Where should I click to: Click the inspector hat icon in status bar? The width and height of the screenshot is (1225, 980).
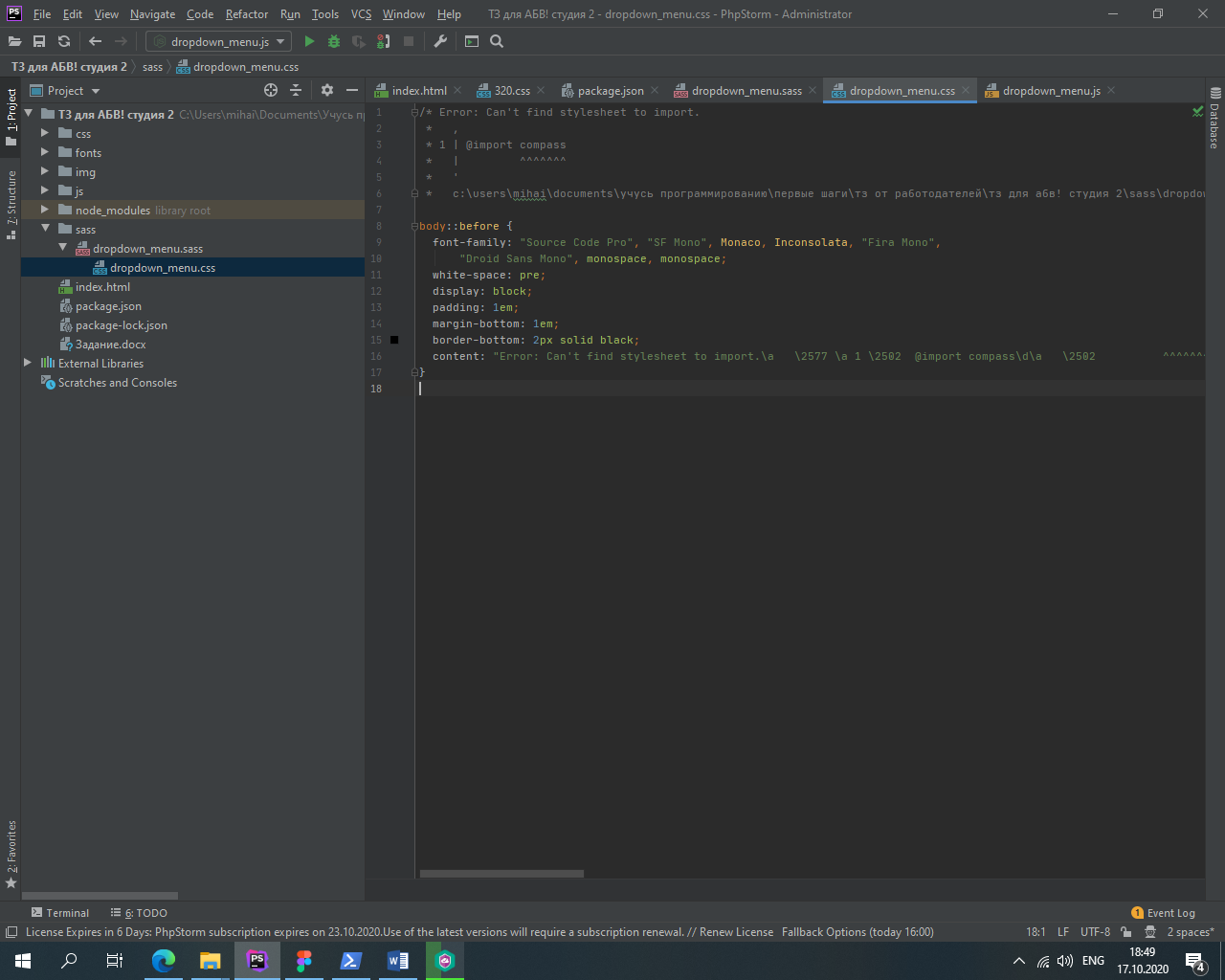coord(1149,932)
